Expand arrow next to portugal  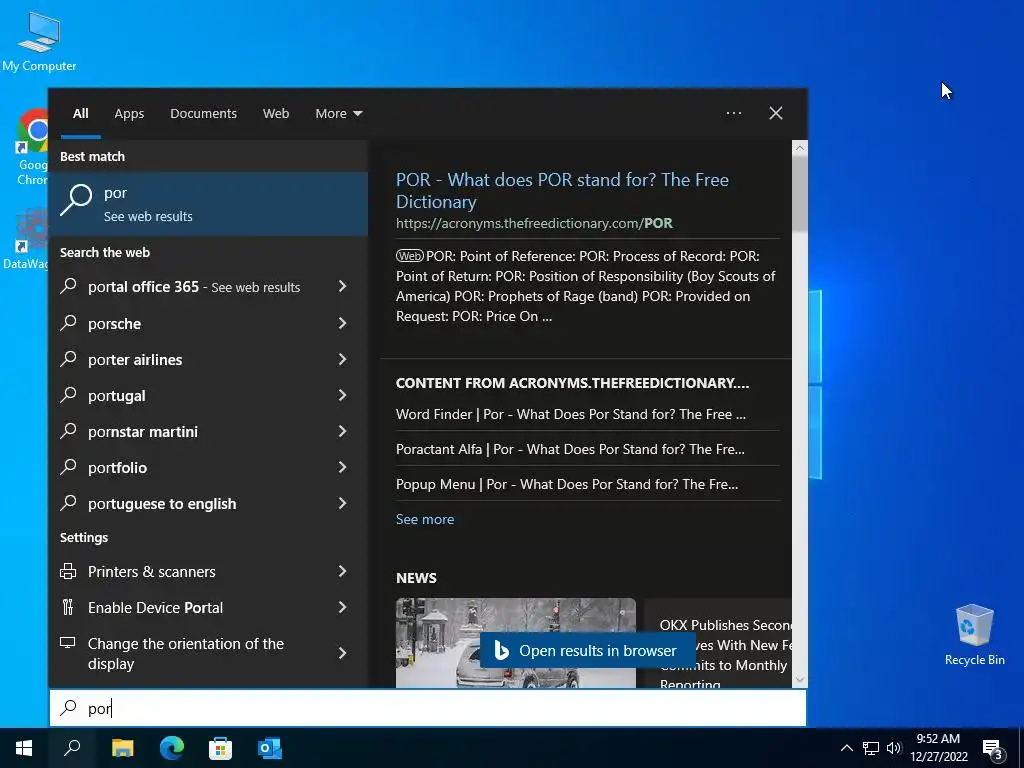(342, 395)
